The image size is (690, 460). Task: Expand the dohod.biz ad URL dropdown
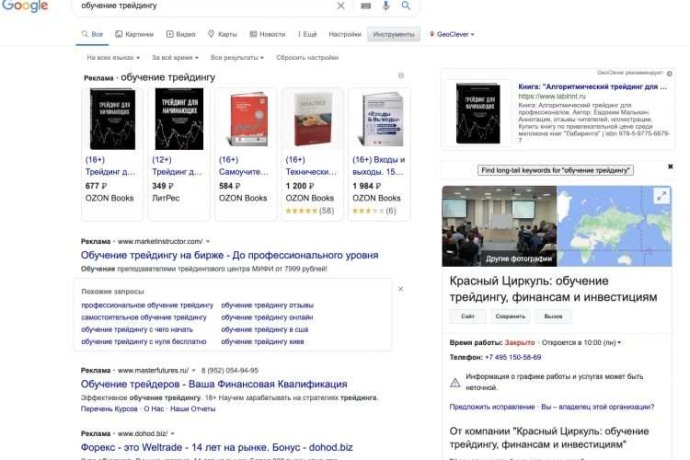[x=172, y=434]
